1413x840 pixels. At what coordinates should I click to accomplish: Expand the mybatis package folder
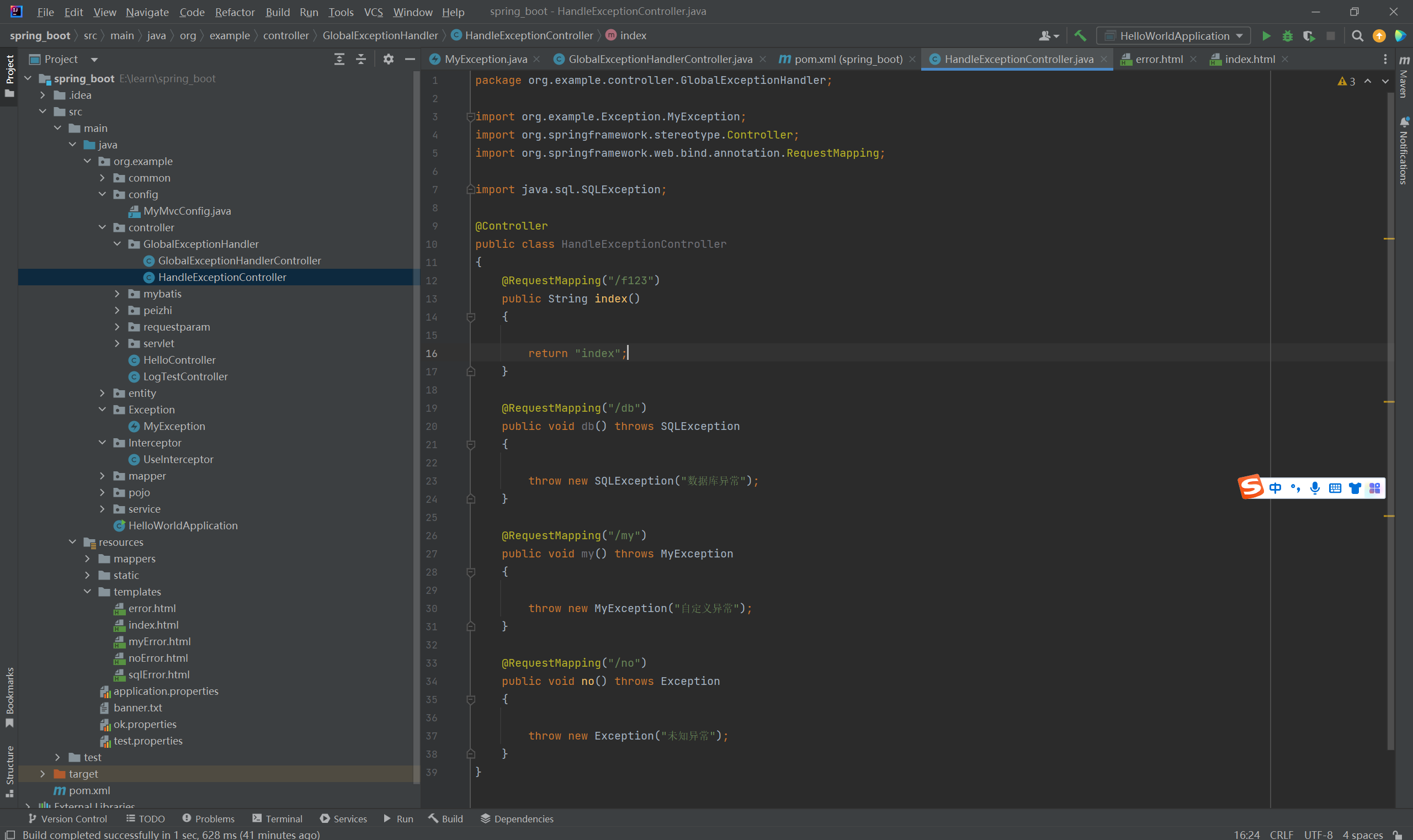tap(117, 294)
